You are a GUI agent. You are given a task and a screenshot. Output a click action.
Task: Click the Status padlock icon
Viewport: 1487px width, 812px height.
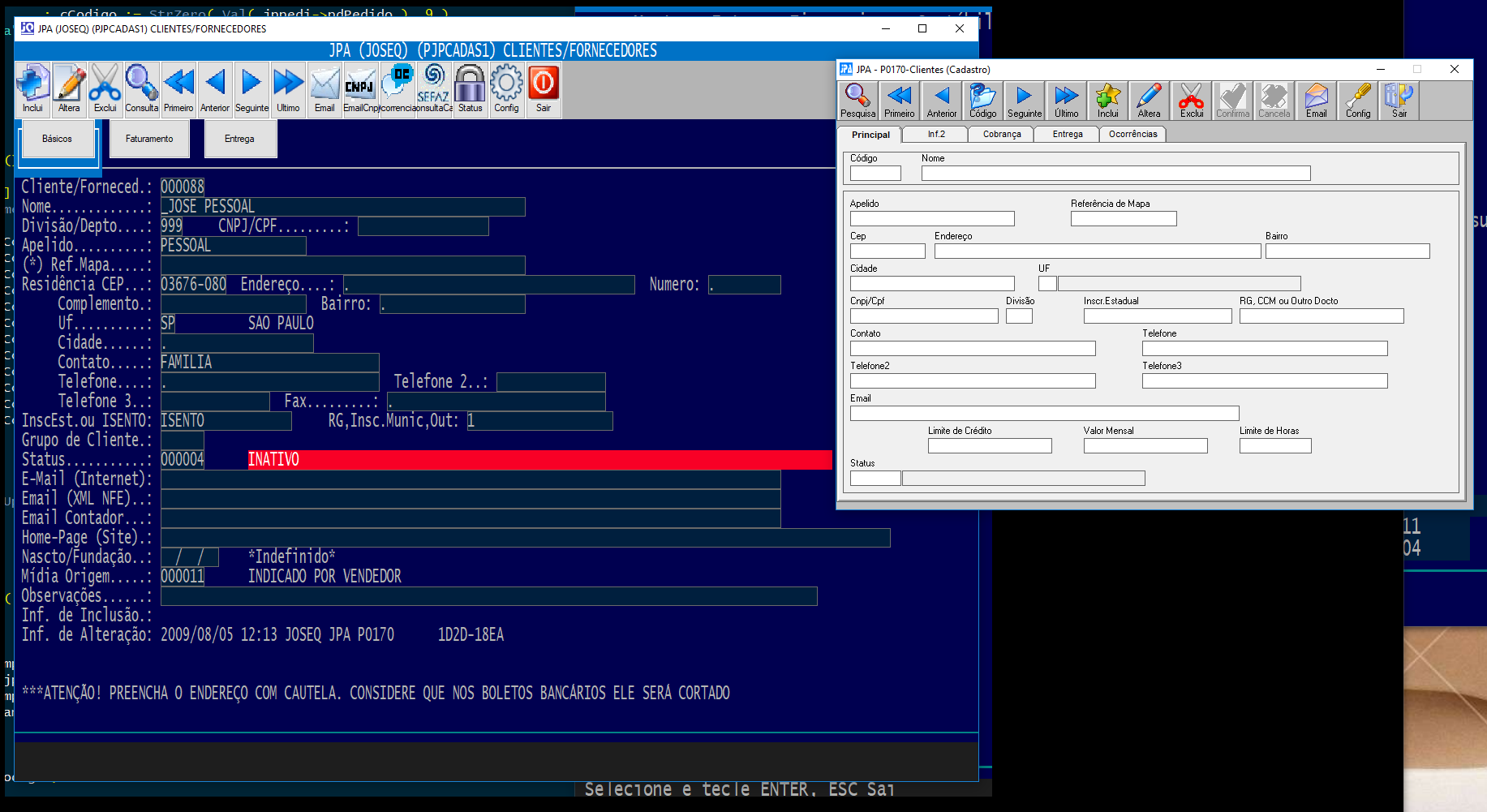[x=470, y=89]
